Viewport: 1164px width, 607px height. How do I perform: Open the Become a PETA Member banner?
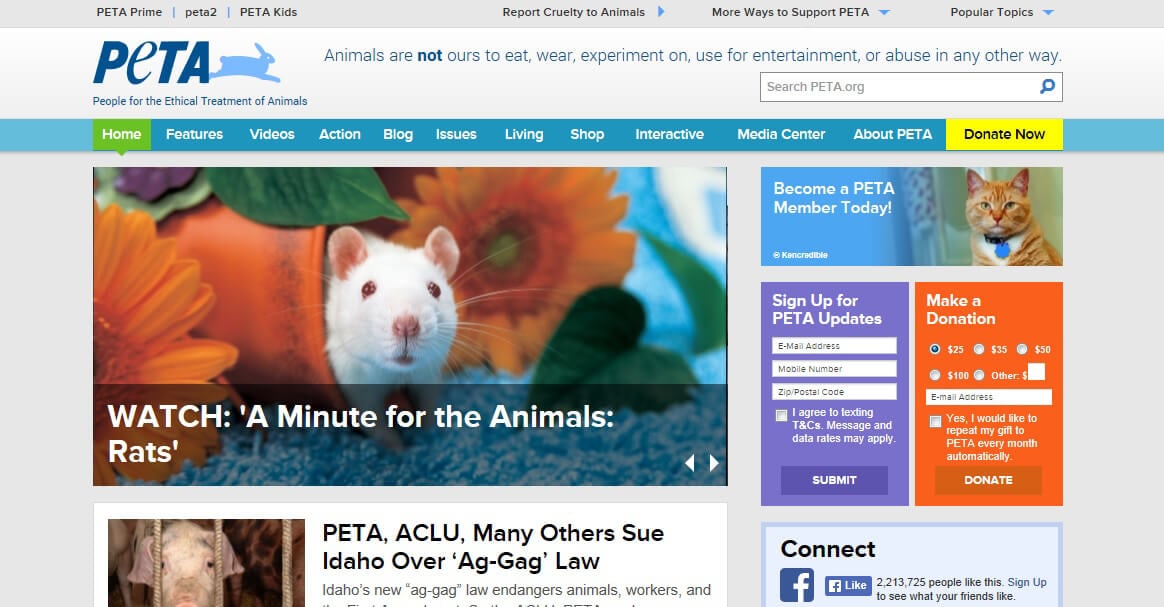click(x=911, y=216)
